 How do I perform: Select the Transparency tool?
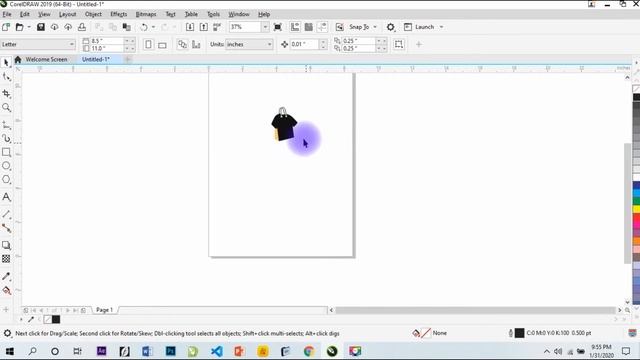coord(6,259)
